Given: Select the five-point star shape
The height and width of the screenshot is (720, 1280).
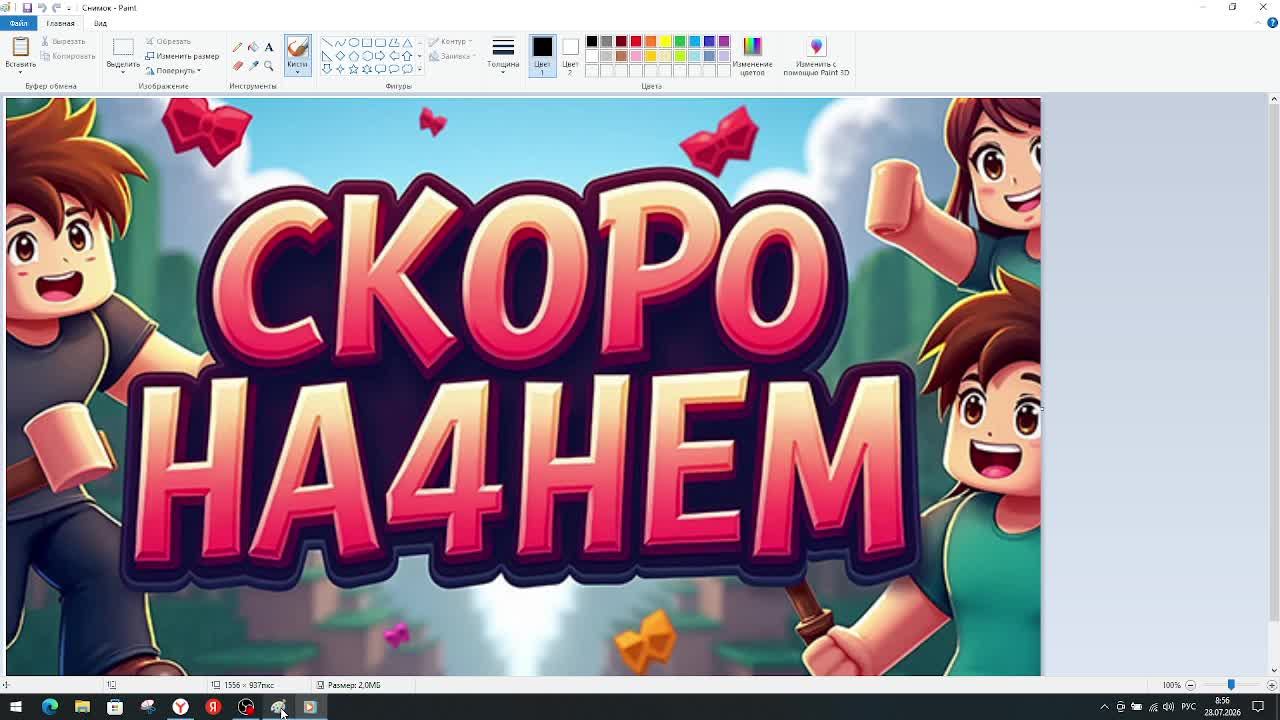Looking at the screenshot, I should tap(353, 69).
